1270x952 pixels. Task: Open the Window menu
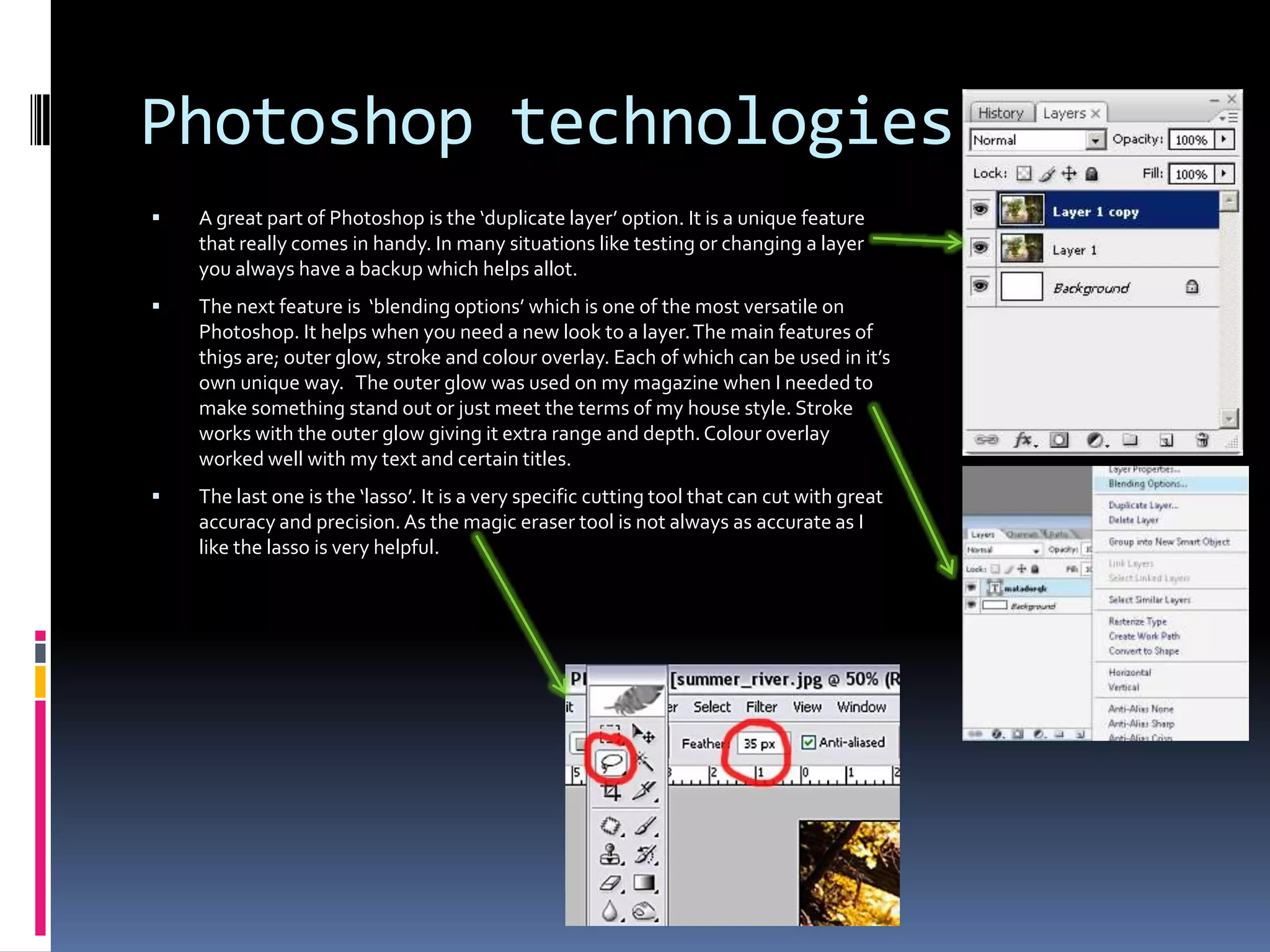(861, 707)
